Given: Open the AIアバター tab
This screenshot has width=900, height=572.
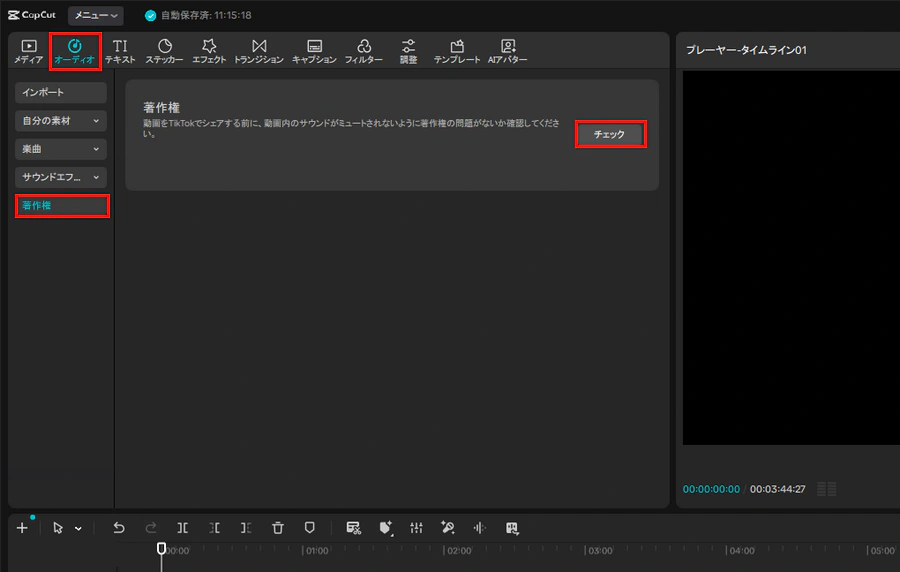Looking at the screenshot, I should 507,51.
